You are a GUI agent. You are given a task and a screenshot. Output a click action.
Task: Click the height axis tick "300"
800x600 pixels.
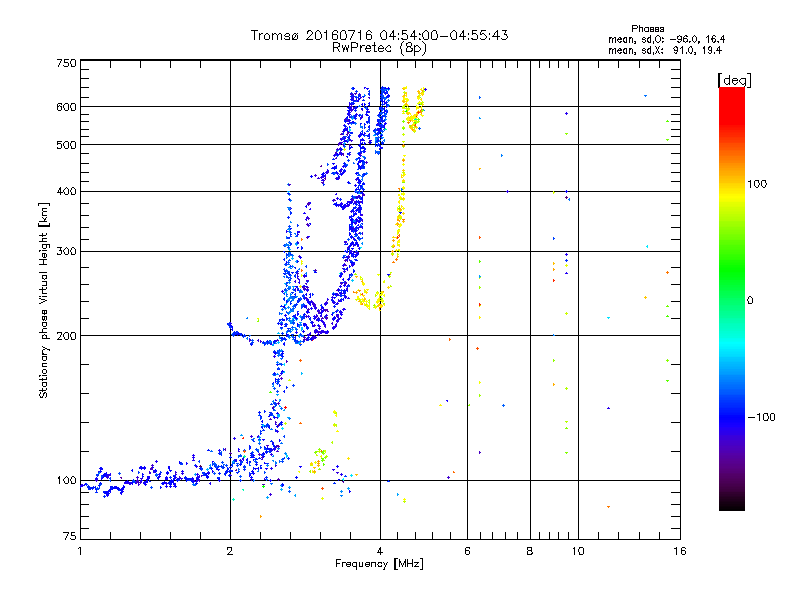click(67, 252)
